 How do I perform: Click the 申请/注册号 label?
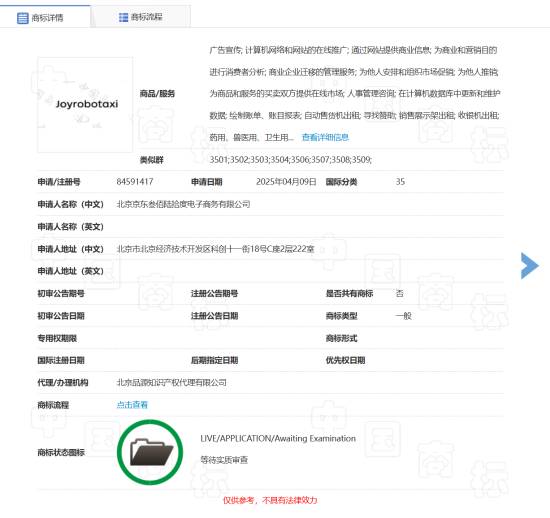[59, 182]
